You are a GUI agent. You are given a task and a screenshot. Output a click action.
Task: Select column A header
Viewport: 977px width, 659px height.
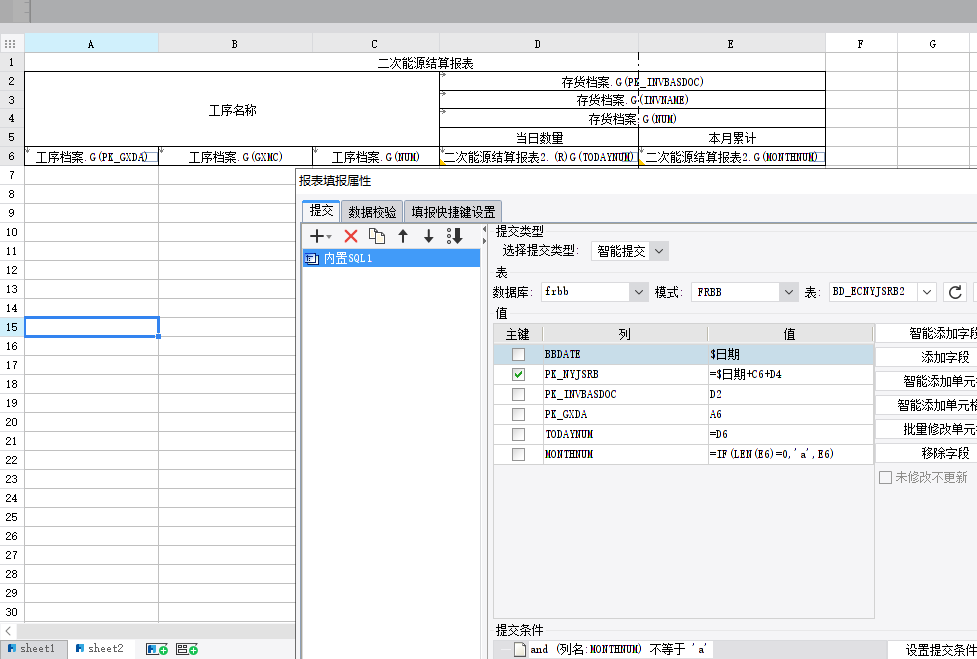pyautogui.click(x=91, y=44)
